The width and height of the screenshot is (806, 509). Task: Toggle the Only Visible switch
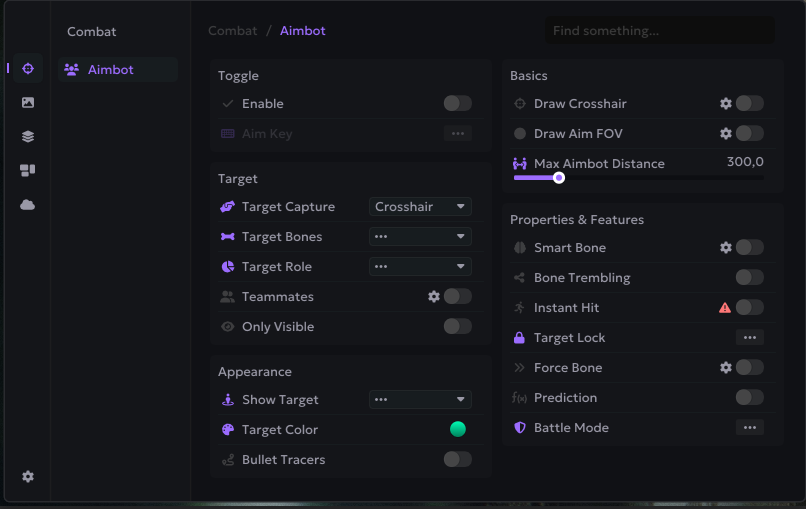coord(457,327)
